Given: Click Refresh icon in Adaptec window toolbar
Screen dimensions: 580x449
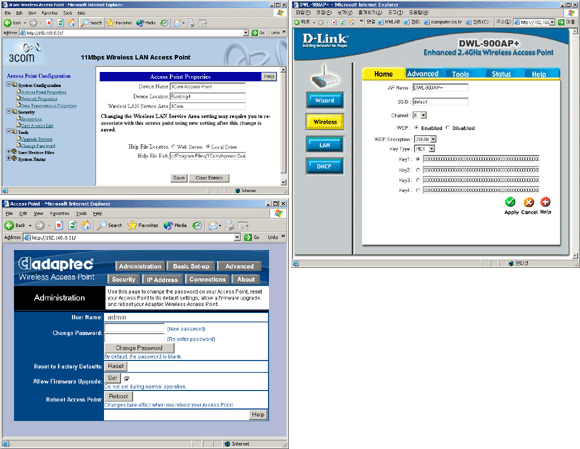Looking at the screenshot, I should [x=72, y=225].
